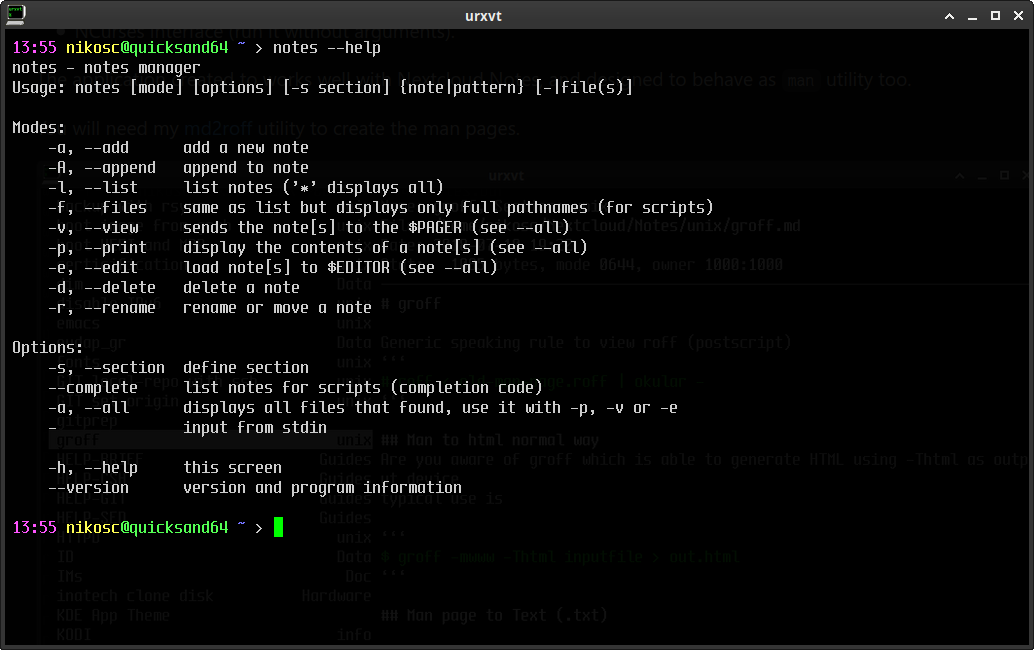Click the '-d, --delete' option text
The width and height of the screenshot is (1034, 650).
(x=102, y=288)
